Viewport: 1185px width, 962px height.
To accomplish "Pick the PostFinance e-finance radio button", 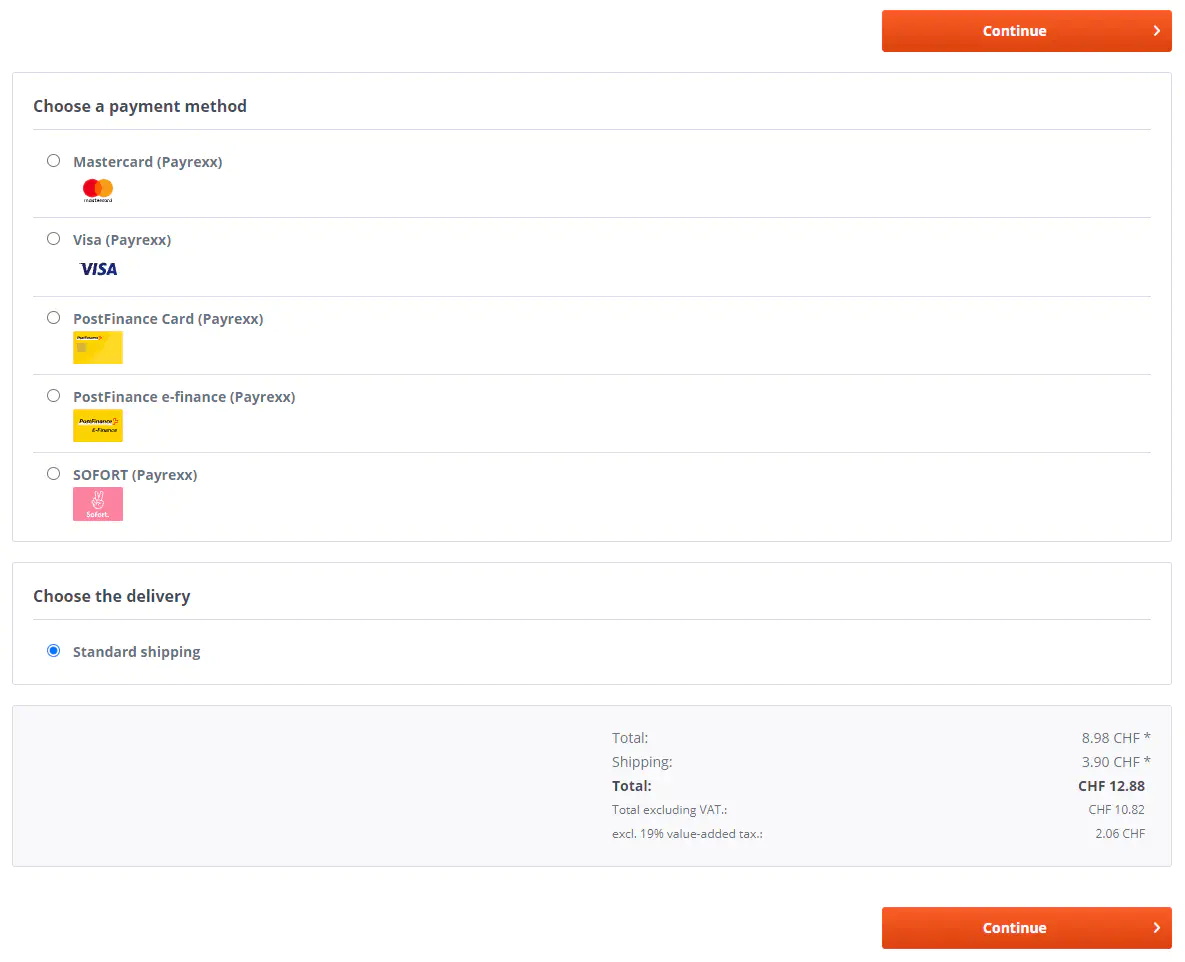I will (x=54, y=396).
